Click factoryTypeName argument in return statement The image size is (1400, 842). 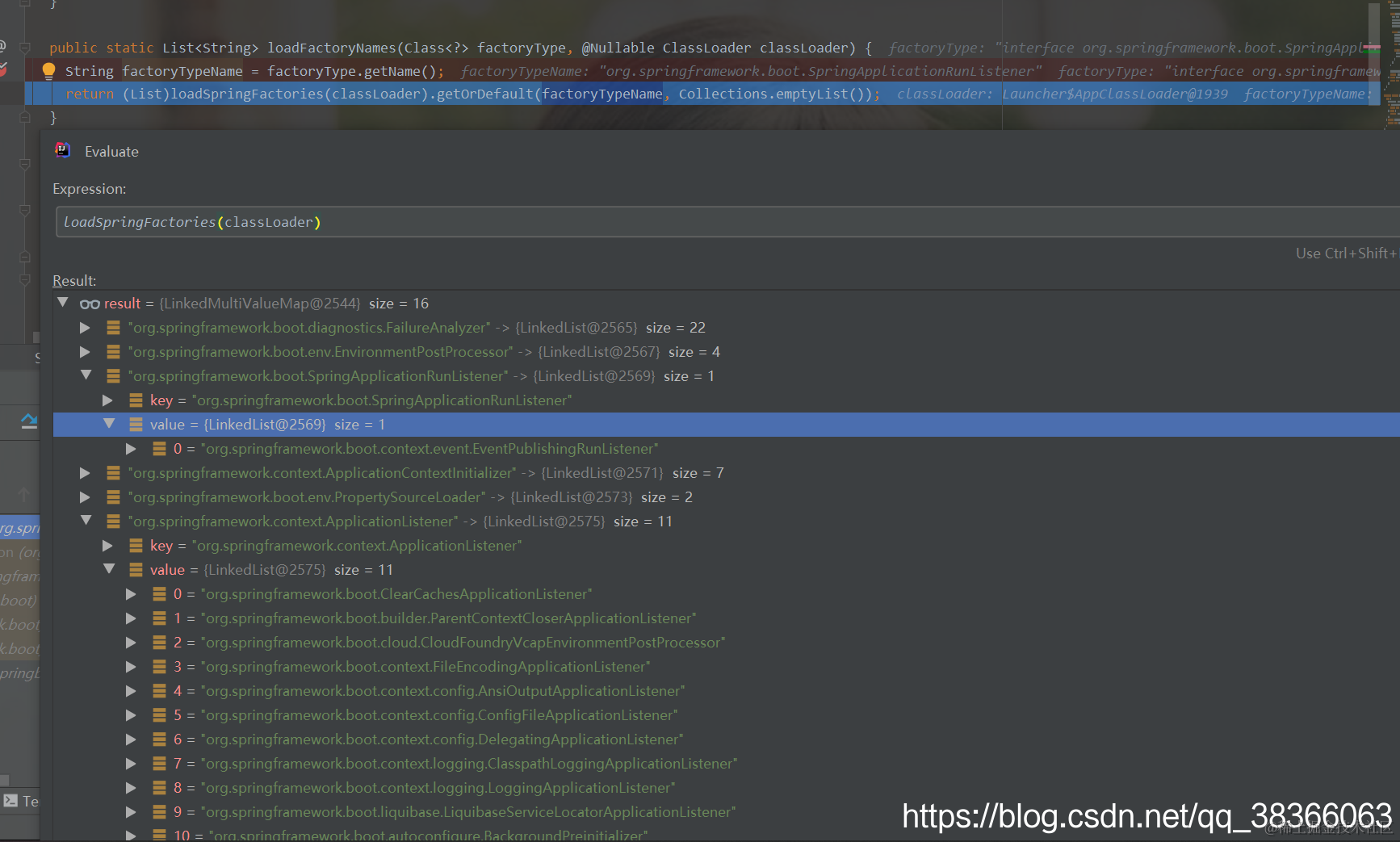point(602,94)
